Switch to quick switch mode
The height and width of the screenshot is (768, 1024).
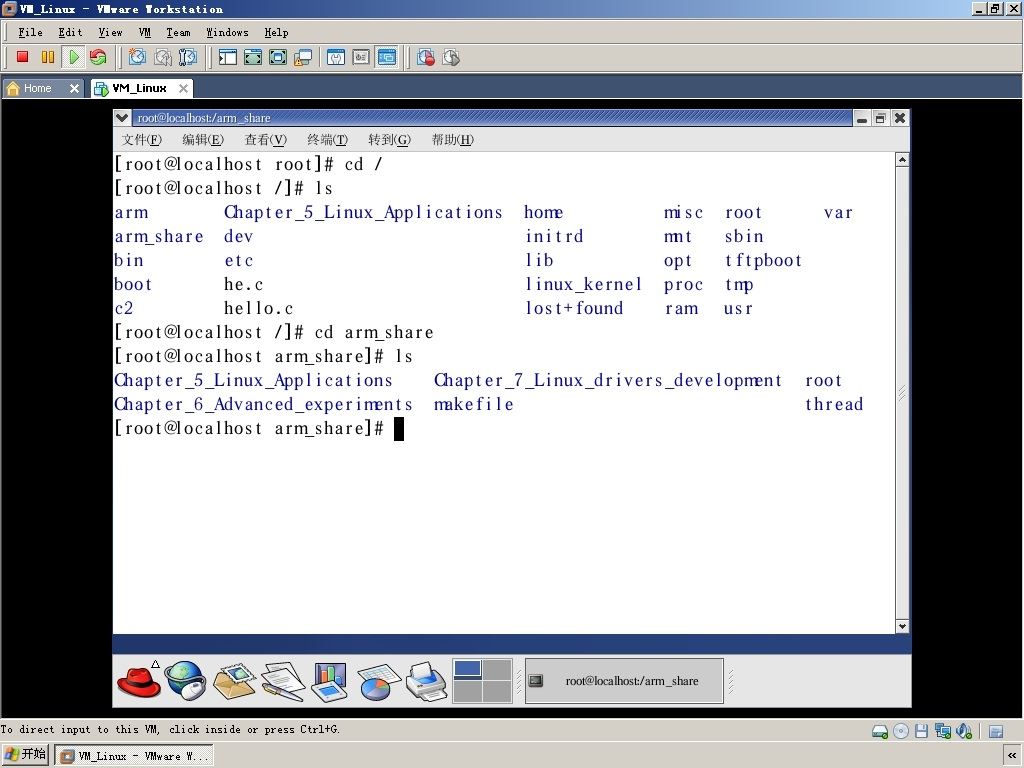(253, 57)
